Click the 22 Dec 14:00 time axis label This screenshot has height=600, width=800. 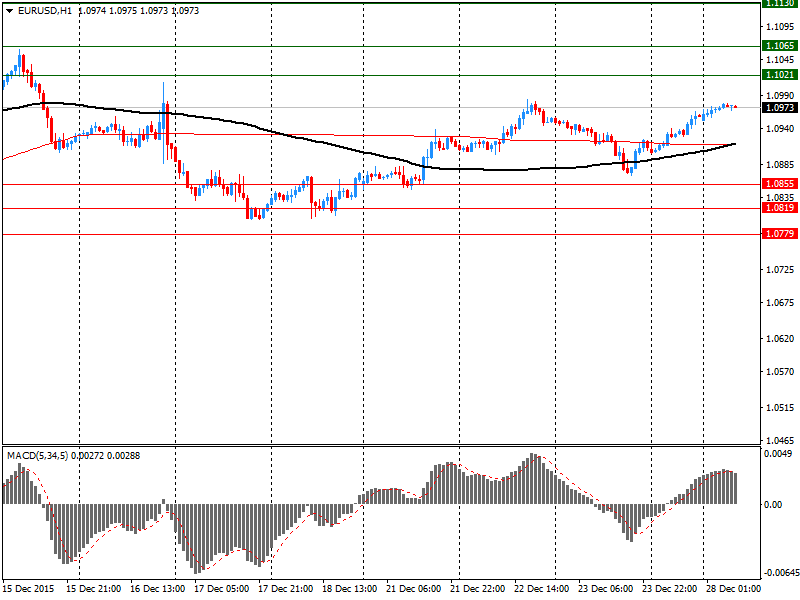tap(542, 589)
